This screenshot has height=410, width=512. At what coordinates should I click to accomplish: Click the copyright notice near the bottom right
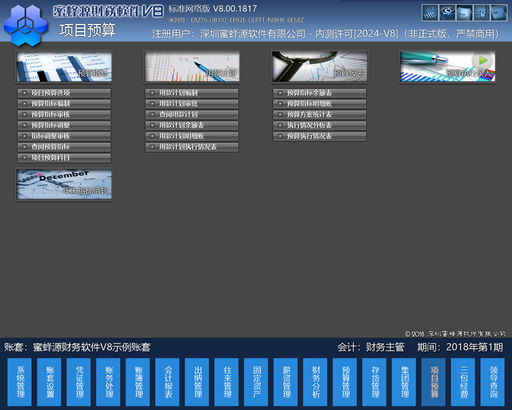pyautogui.click(x=455, y=334)
